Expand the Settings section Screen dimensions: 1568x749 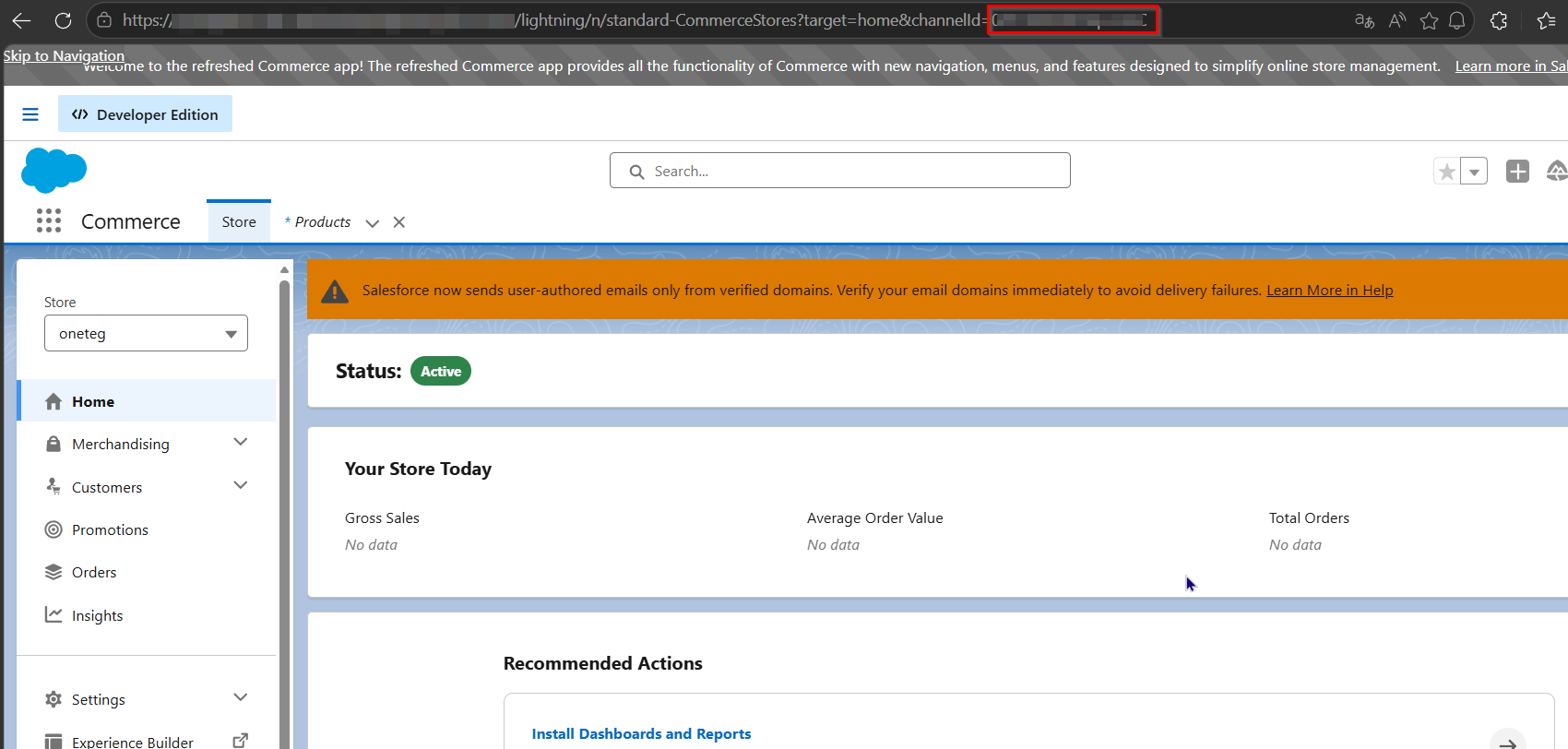(241, 698)
